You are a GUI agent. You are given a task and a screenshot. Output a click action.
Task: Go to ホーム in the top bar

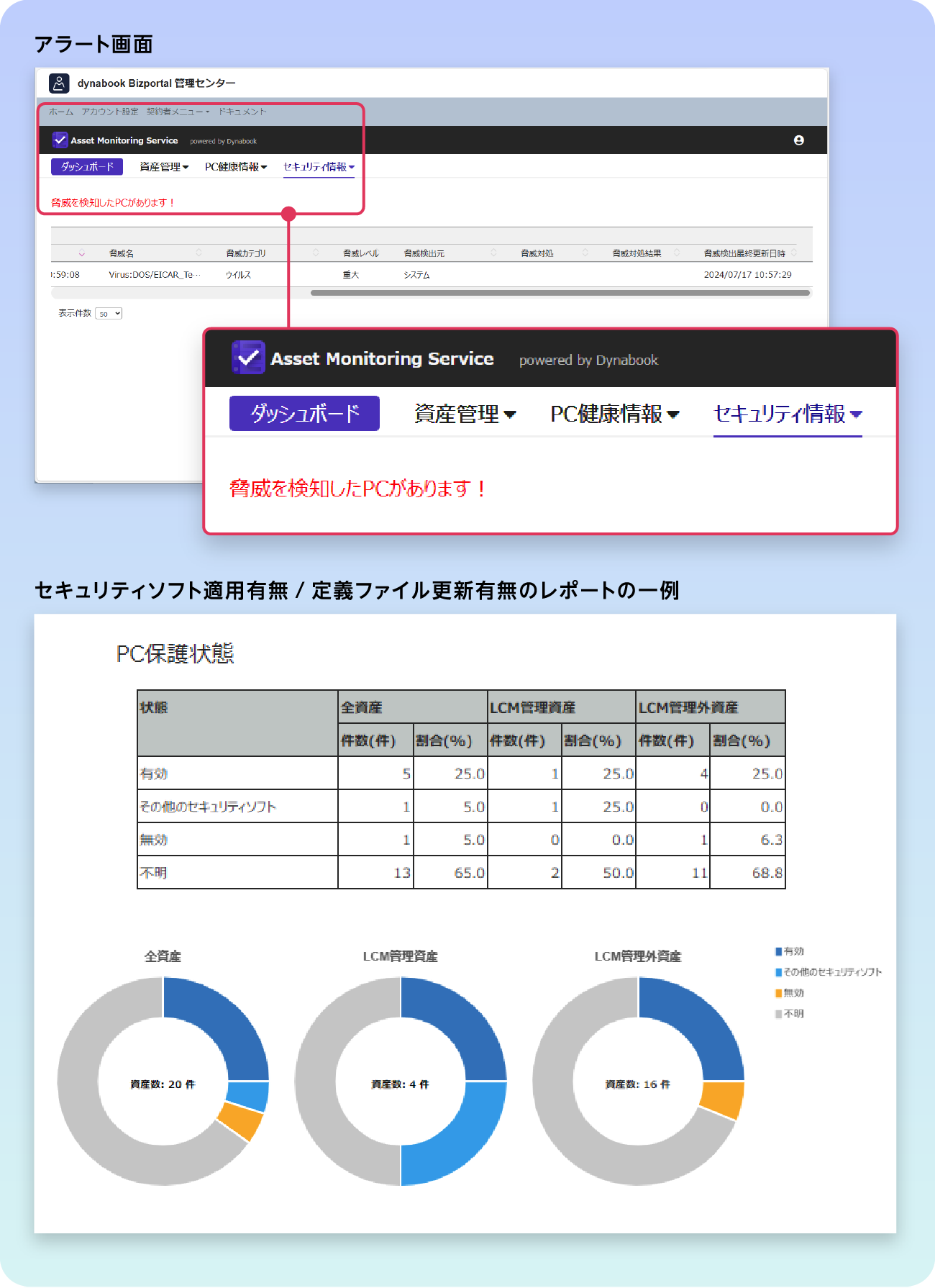coord(61,112)
